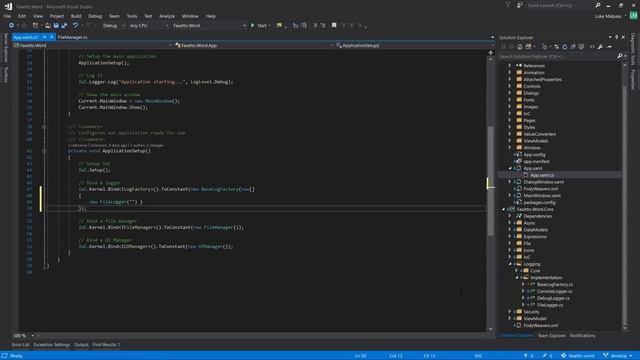The width and height of the screenshot is (640, 360).
Task: Click the Find in Files toolbar icon
Action: [x=279, y=25]
